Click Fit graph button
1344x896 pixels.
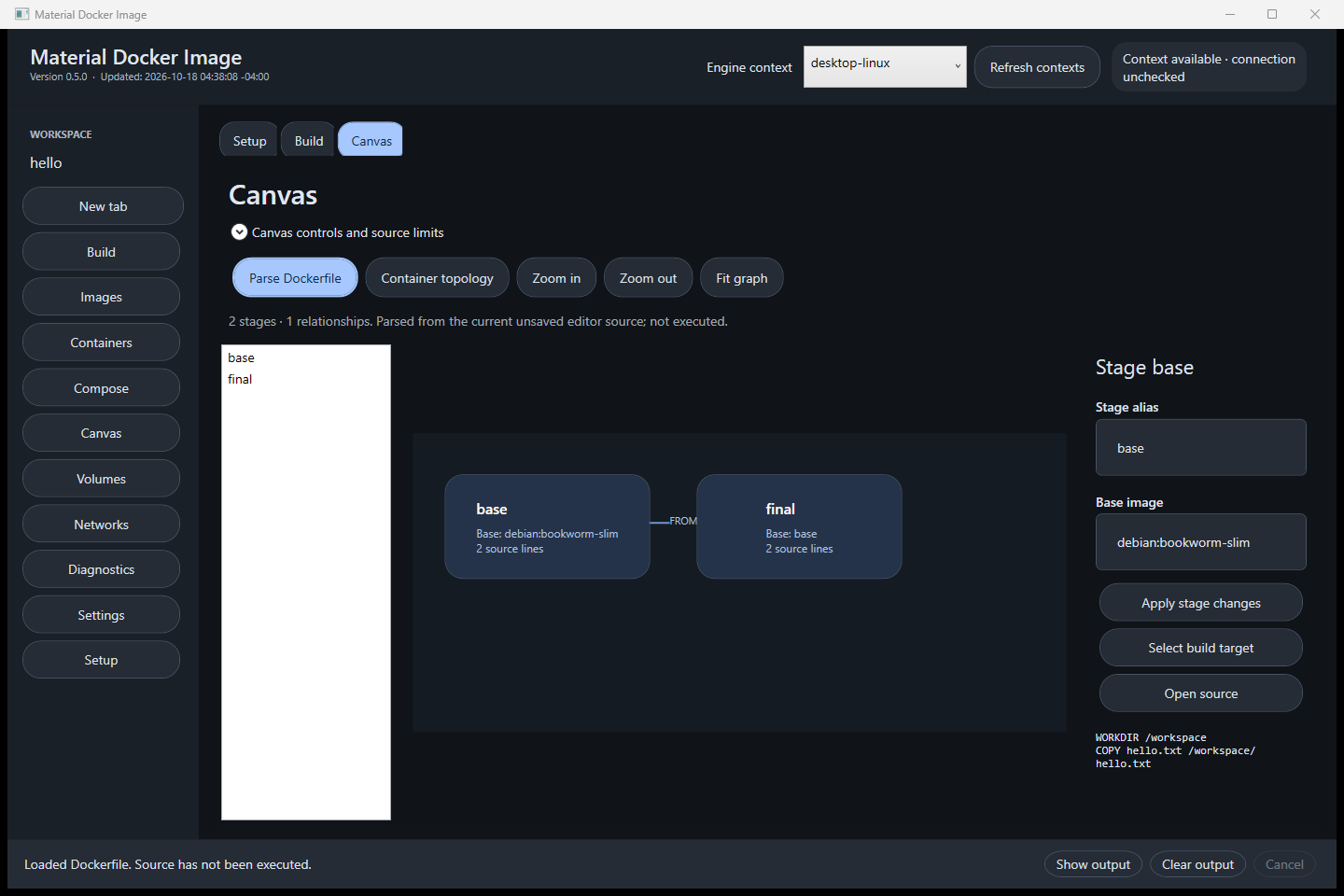point(742,278)
